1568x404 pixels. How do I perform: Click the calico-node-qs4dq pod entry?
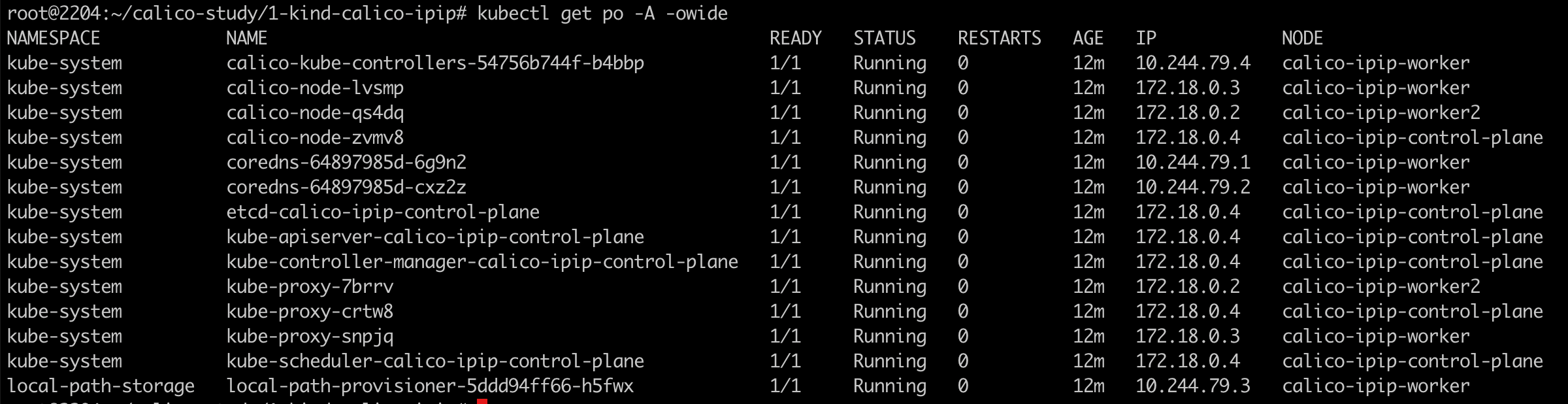click(315, 113)
